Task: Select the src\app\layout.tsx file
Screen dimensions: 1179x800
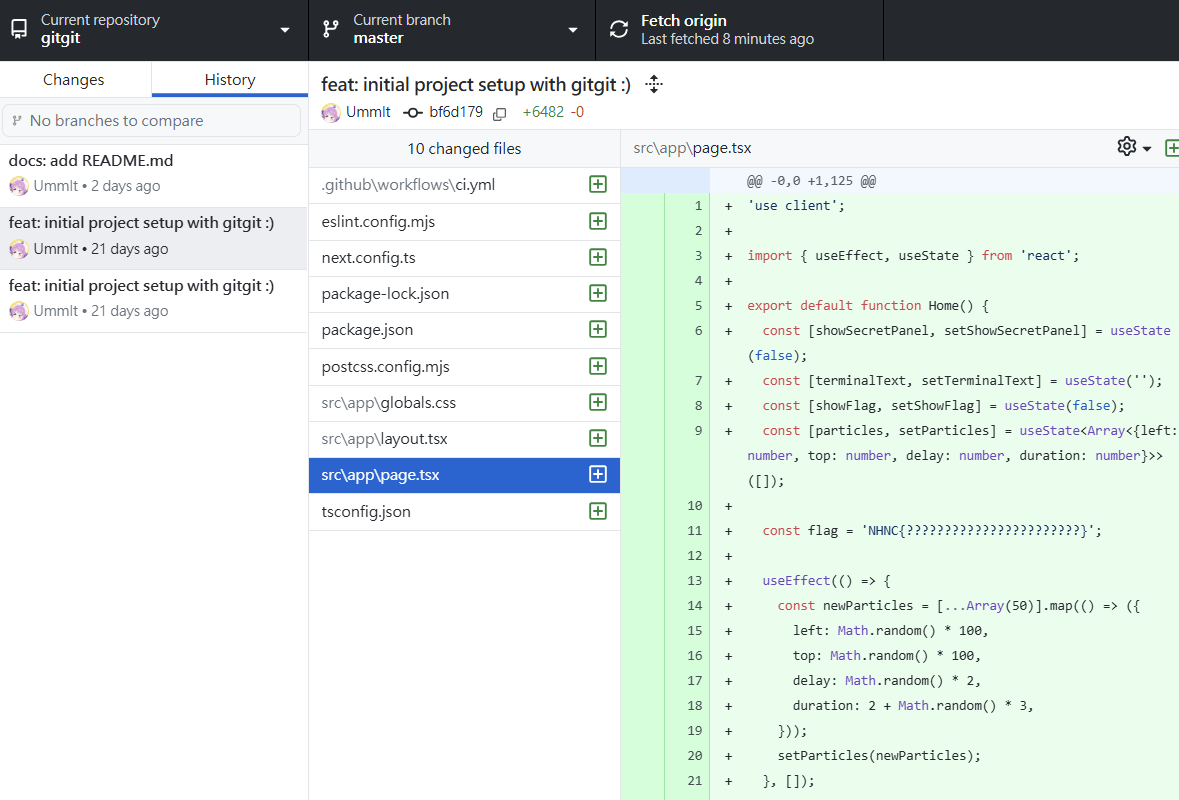Action: tap(464, 439)
